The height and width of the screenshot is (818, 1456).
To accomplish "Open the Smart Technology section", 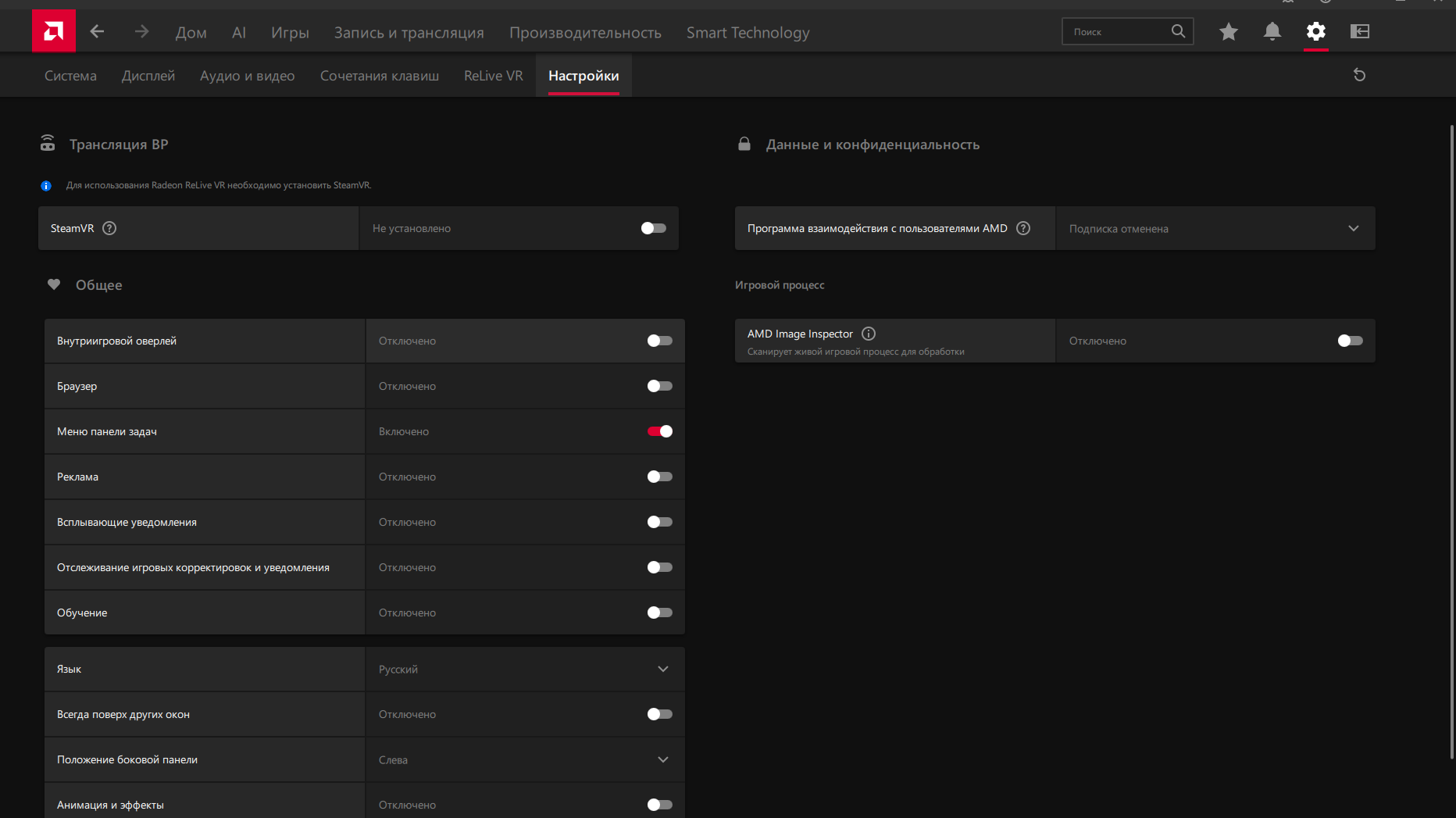I will click(748, 33).
